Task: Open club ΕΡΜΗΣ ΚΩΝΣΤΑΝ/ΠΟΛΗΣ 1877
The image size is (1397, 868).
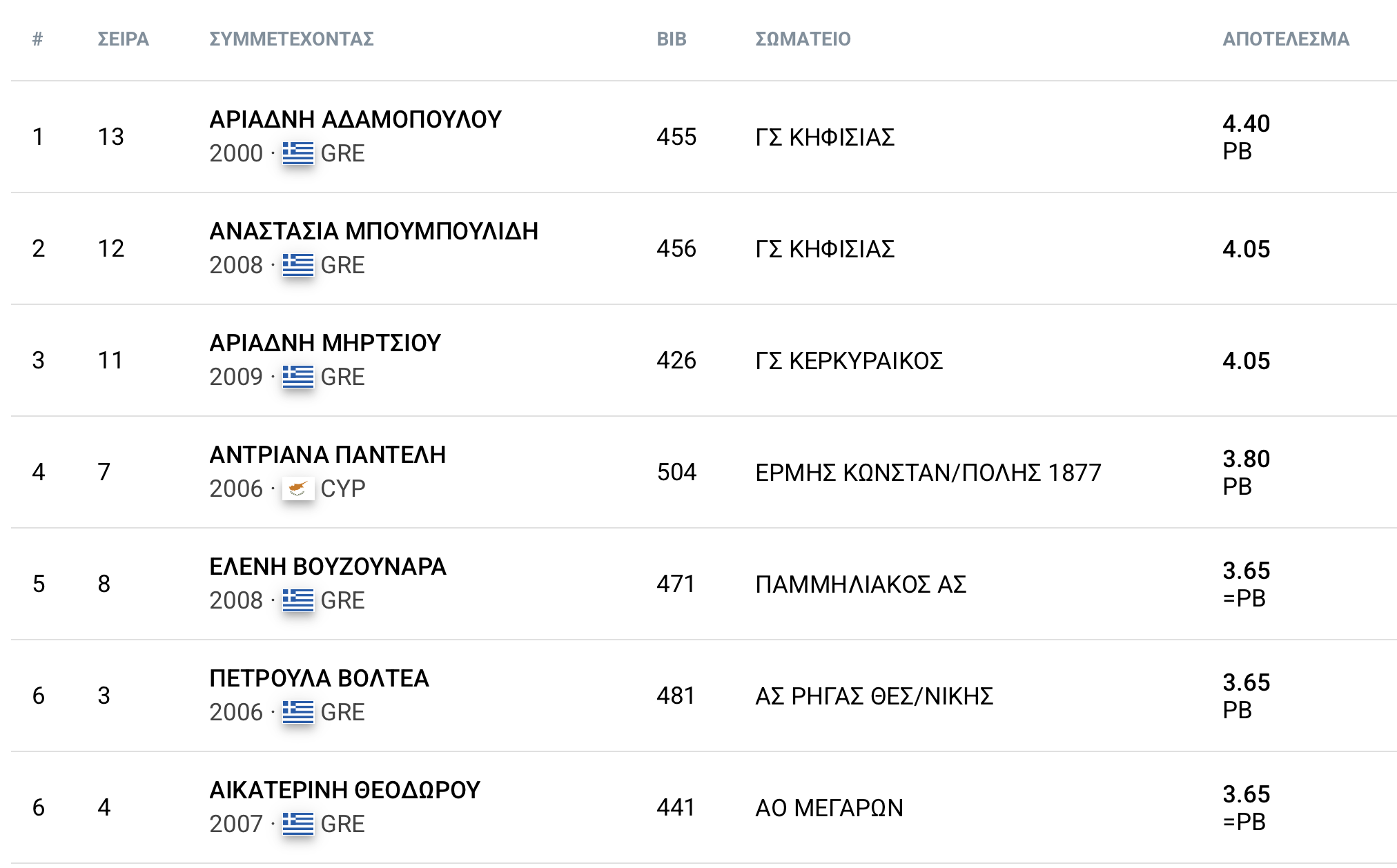Action: pyautogui.click(x=928, y=473)
